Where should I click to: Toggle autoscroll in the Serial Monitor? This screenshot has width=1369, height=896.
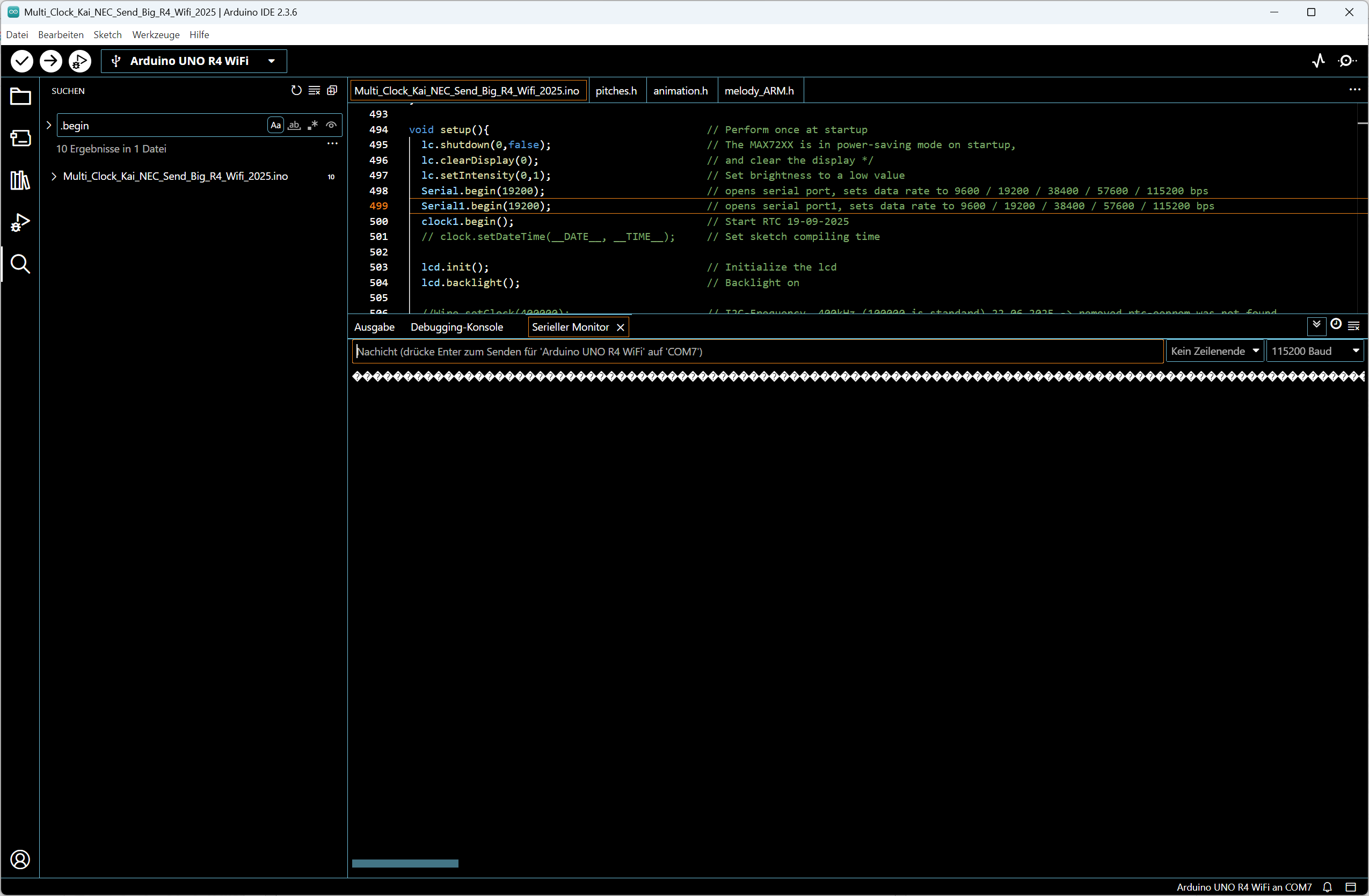point(1316,325)
